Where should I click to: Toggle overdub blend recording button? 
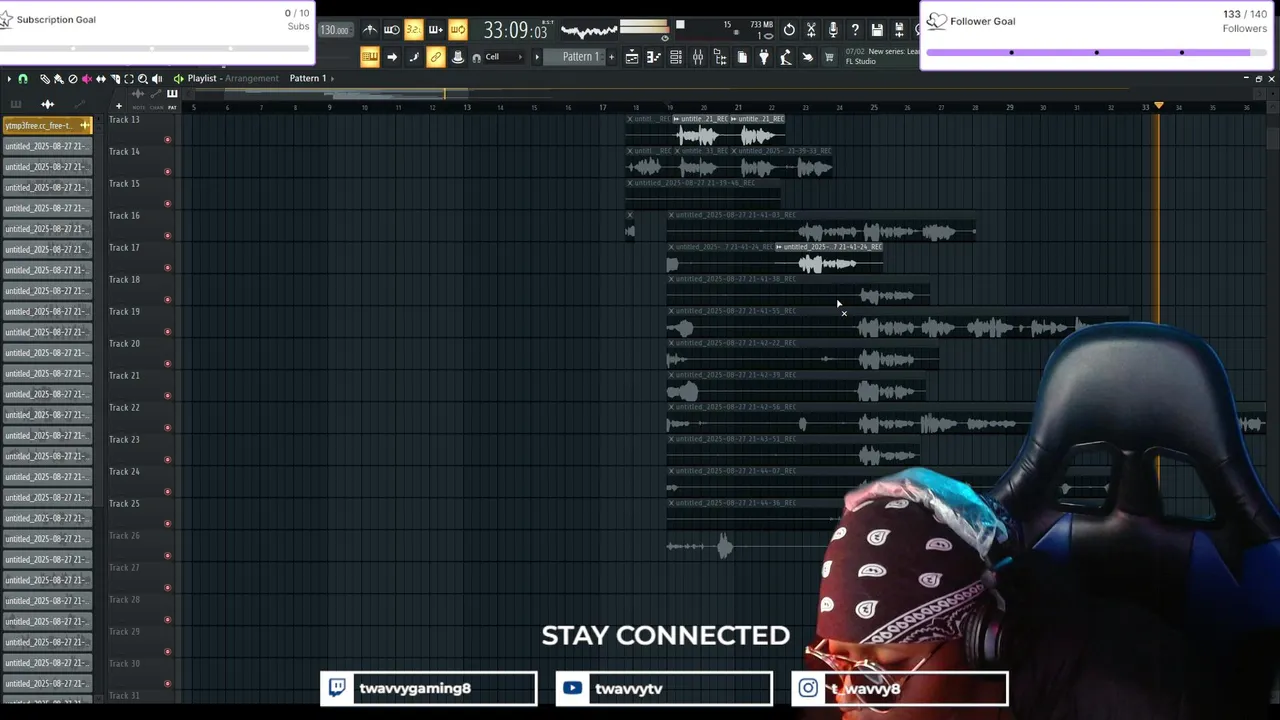(436, 30)
